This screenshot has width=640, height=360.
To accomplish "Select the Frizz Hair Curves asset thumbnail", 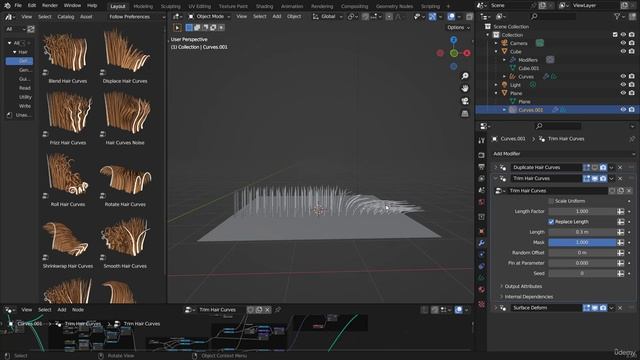I will point(68,113).
